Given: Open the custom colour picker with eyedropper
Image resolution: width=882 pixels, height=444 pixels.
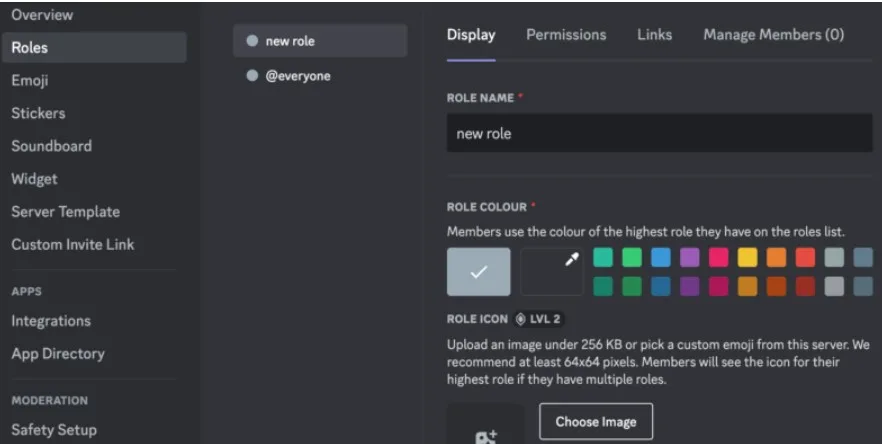Looking at the screenshot, I should 552,272.
